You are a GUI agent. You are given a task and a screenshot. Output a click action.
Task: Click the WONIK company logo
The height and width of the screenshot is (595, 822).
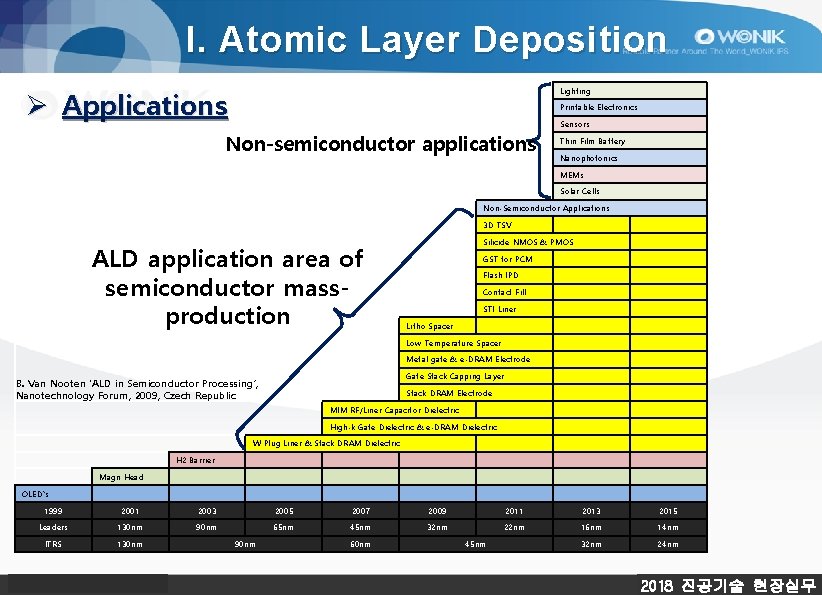(x=745, y=34)
